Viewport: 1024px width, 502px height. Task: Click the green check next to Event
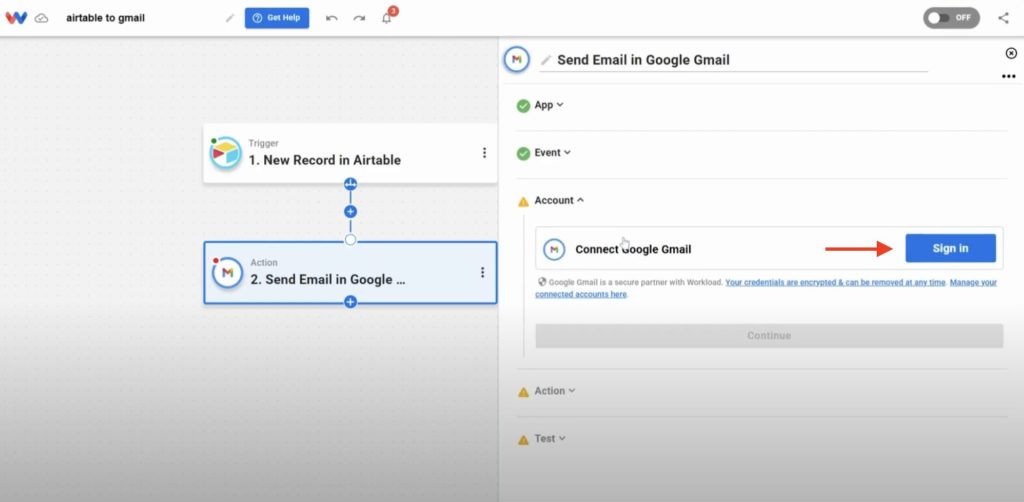[x=523, y=153]
